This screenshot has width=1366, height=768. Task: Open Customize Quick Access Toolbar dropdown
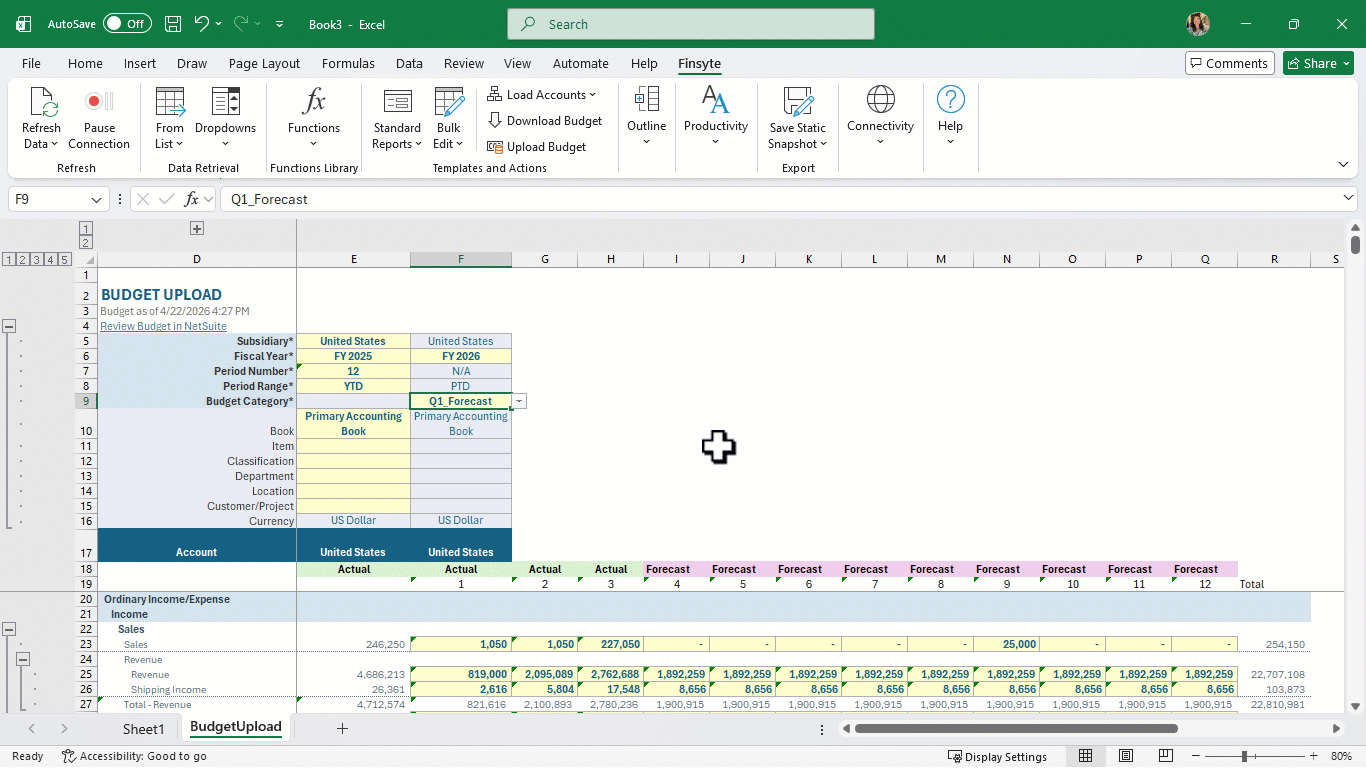279,24
